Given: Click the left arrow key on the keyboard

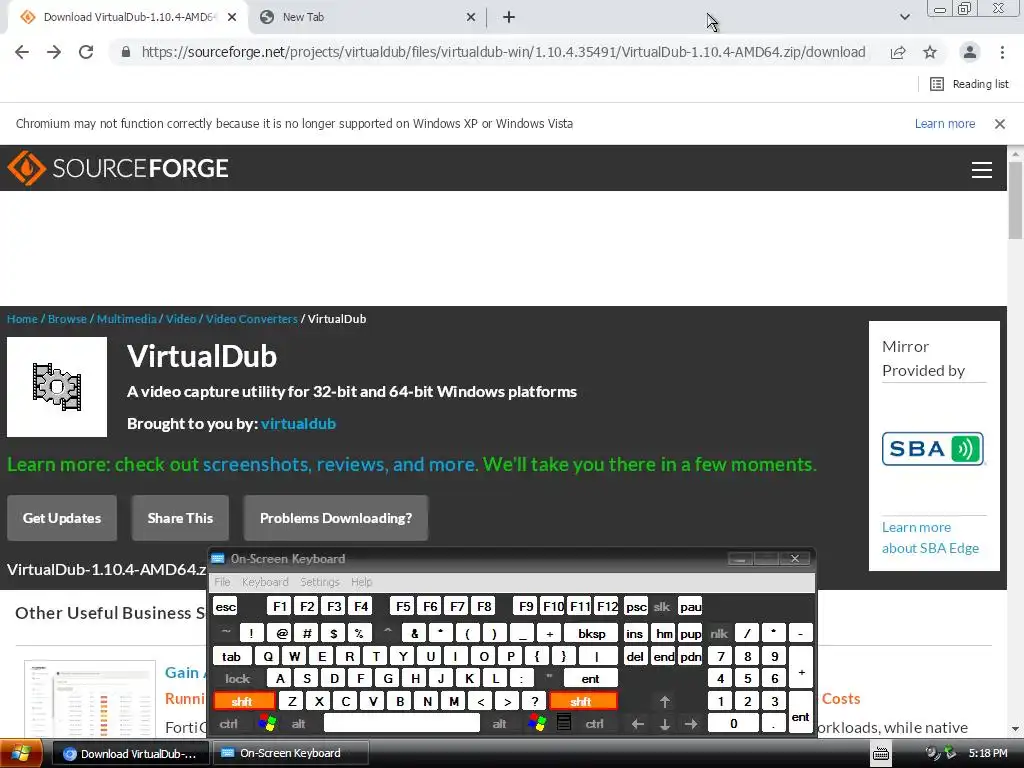Looking at the screenshot, I should click(x=638, y=724).
